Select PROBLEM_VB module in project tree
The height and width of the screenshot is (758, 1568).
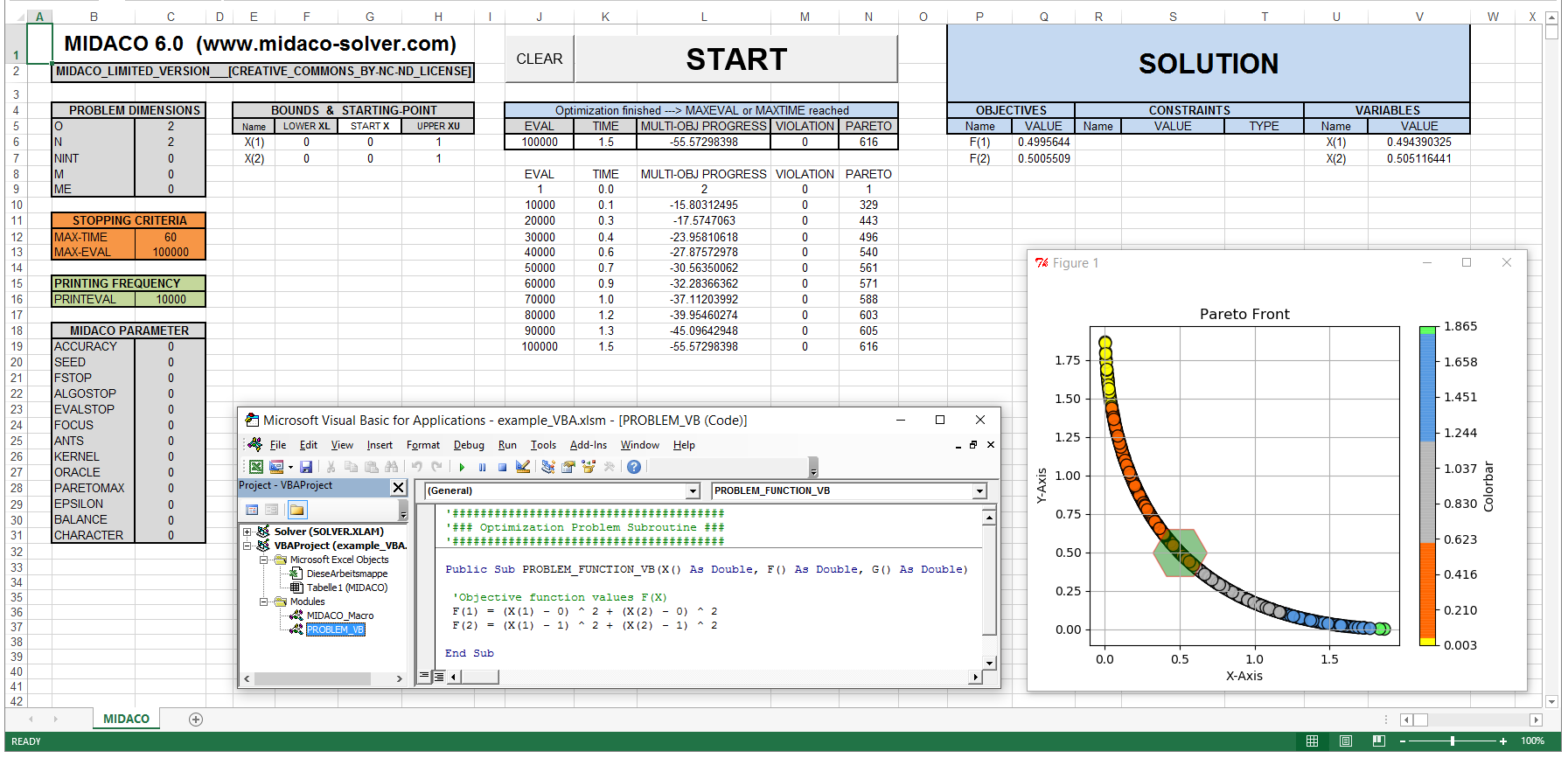pos(335,629)
